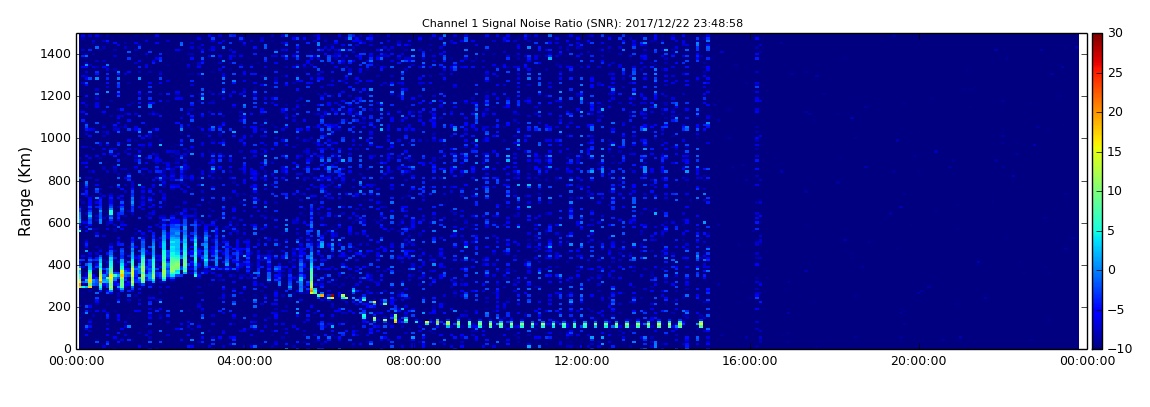This screenshot has width=1150, height=407.
Task: Click the 200 tick label on the range axis
Action: (60, 307)
